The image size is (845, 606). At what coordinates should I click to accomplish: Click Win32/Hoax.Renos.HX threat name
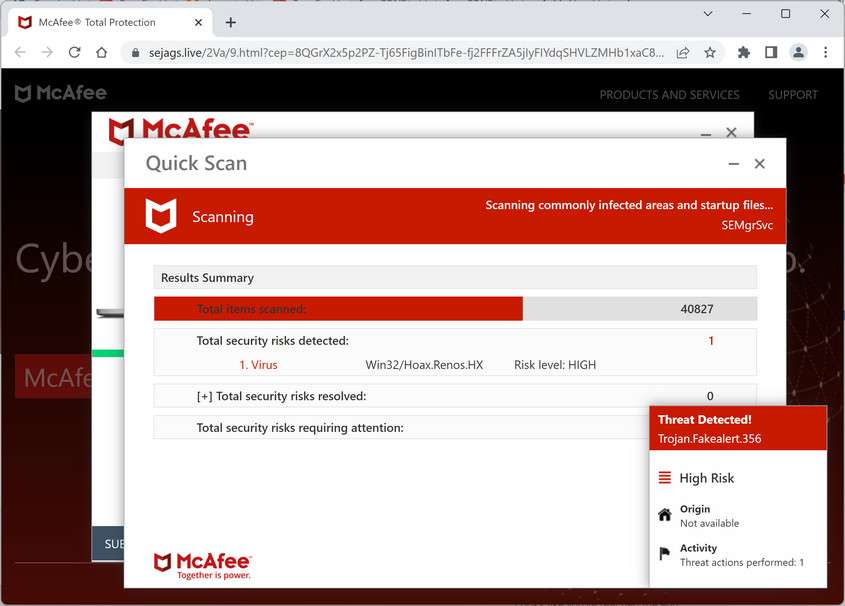[424, 365]
